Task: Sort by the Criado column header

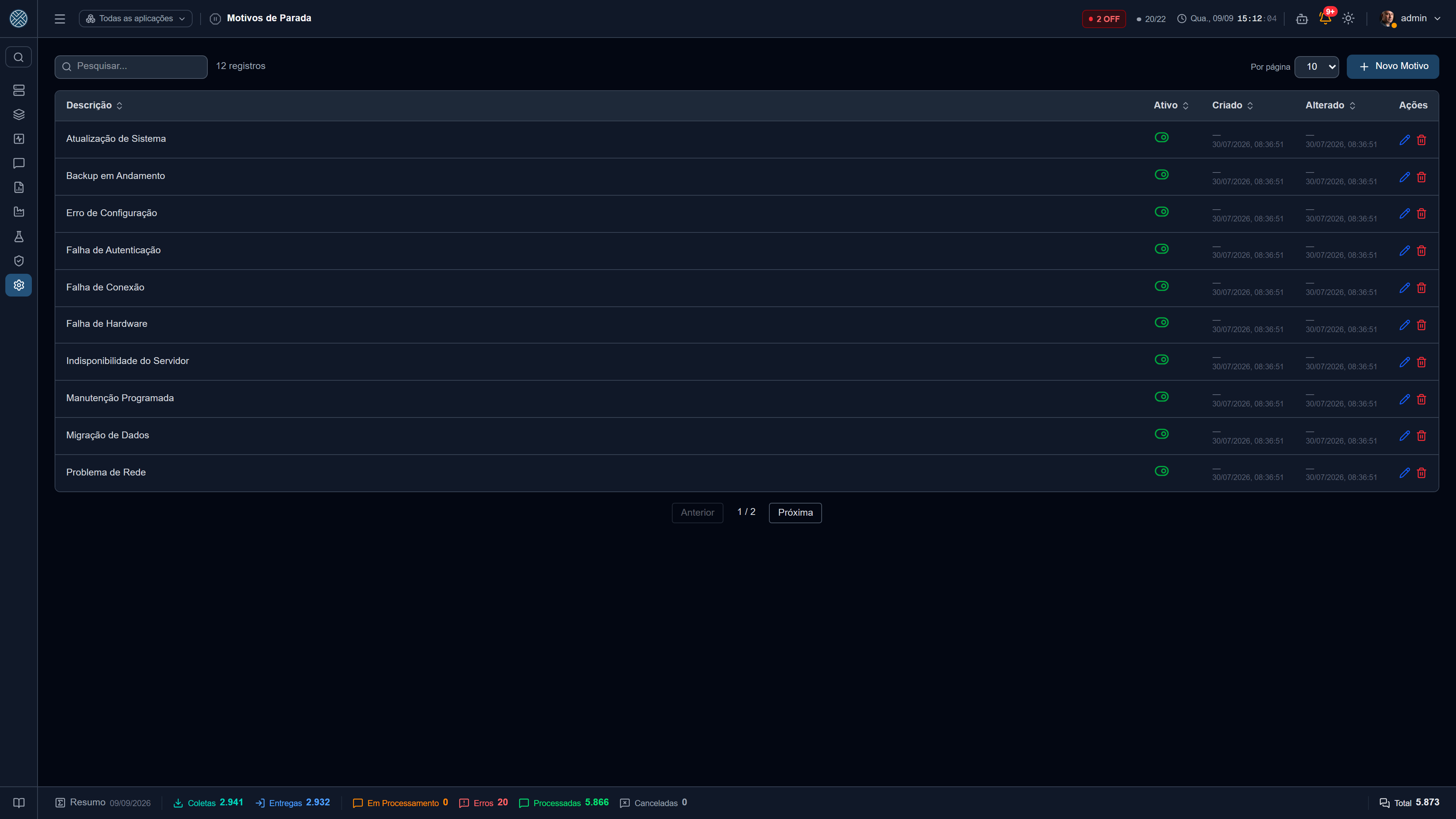Action: click(x=1232, y=105)
